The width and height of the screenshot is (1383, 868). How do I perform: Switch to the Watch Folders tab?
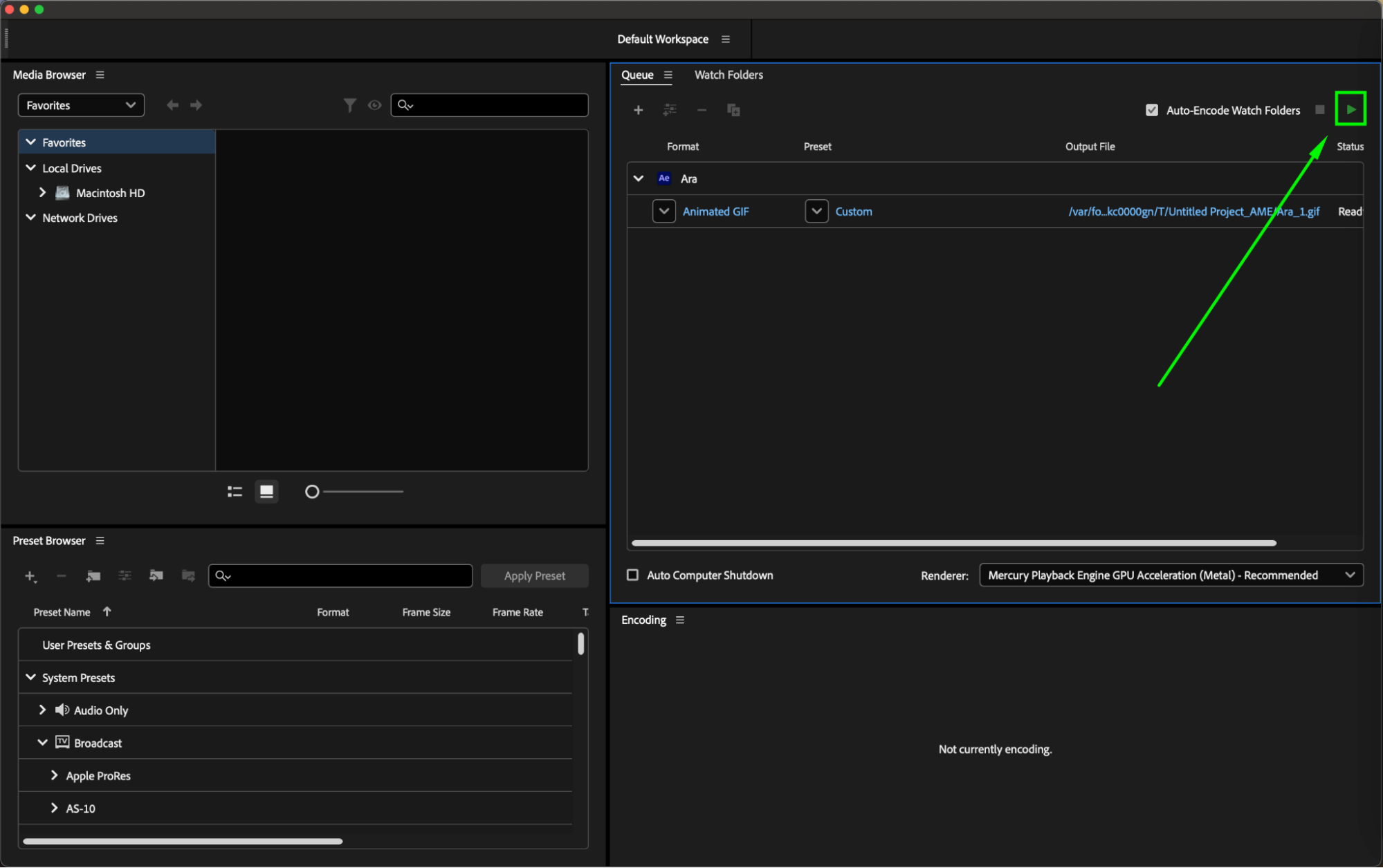click(729, 75)
